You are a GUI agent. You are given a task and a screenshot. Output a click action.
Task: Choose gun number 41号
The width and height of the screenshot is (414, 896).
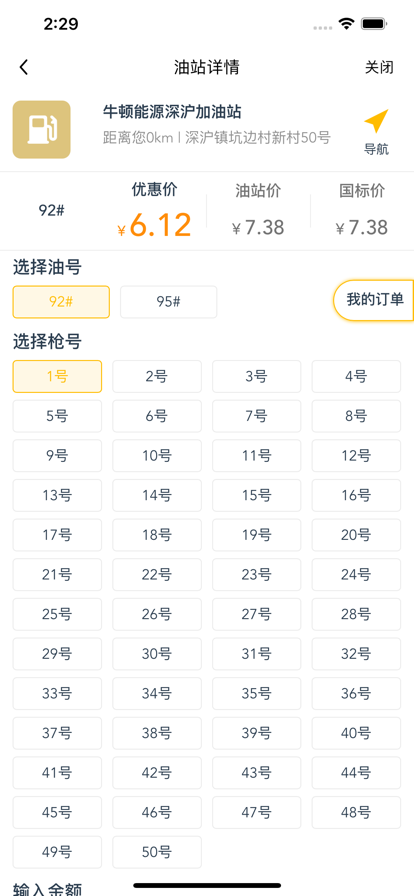pyautogui.click(x=57, y=773)
